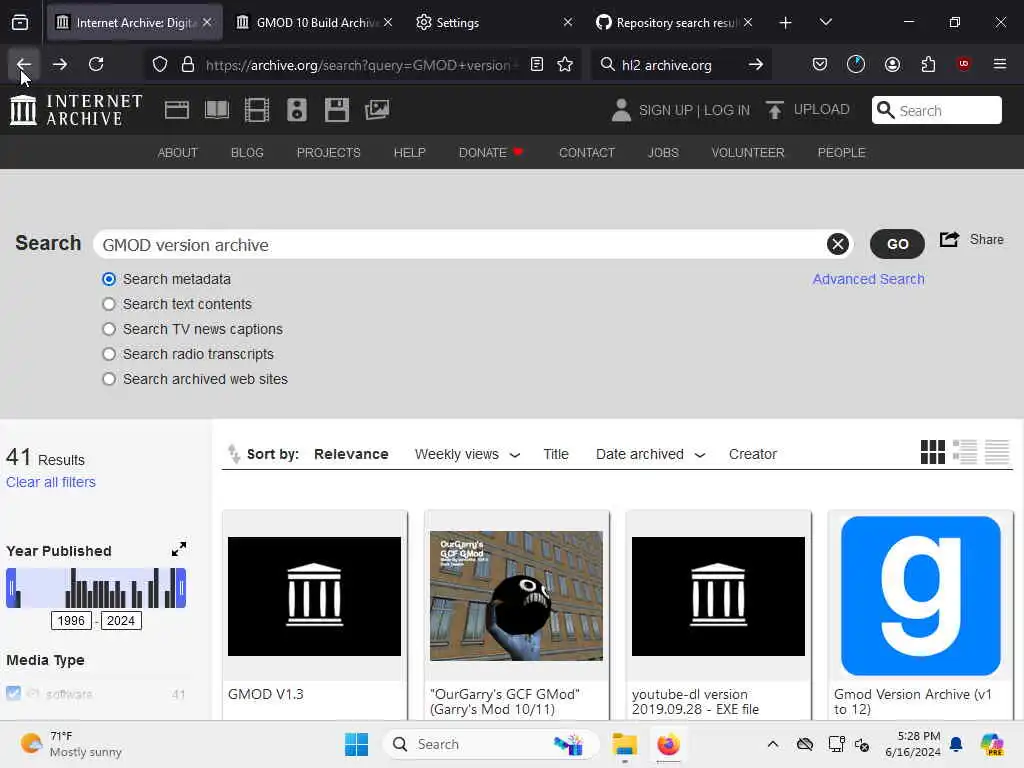
Task: Open Firefox View tab icon
Action: pyautogui.click(x=20, y=23)
